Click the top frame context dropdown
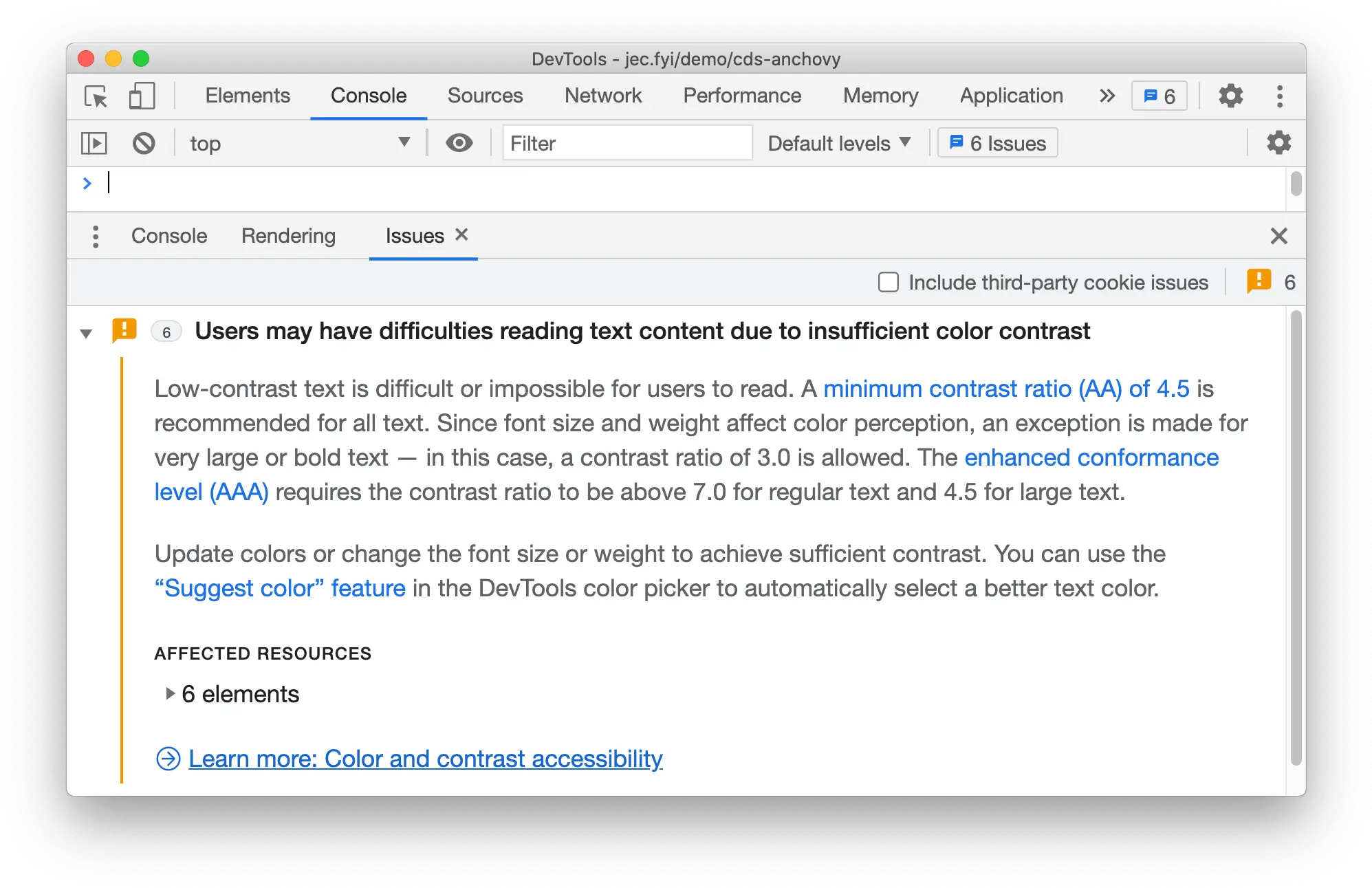 point(299,143)
